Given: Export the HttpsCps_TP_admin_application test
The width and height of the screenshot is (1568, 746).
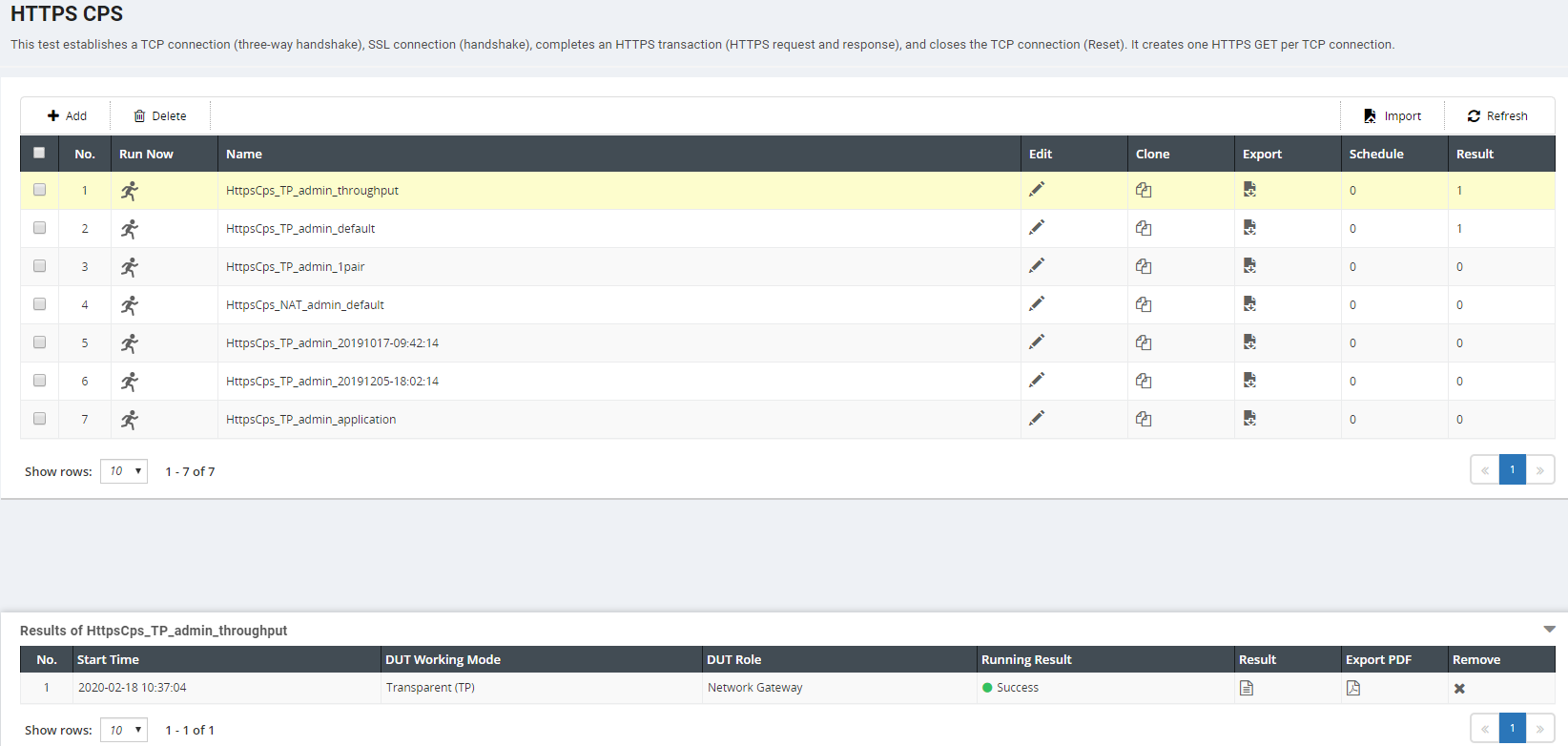Looking at the screenshot, I should 1249,419.
